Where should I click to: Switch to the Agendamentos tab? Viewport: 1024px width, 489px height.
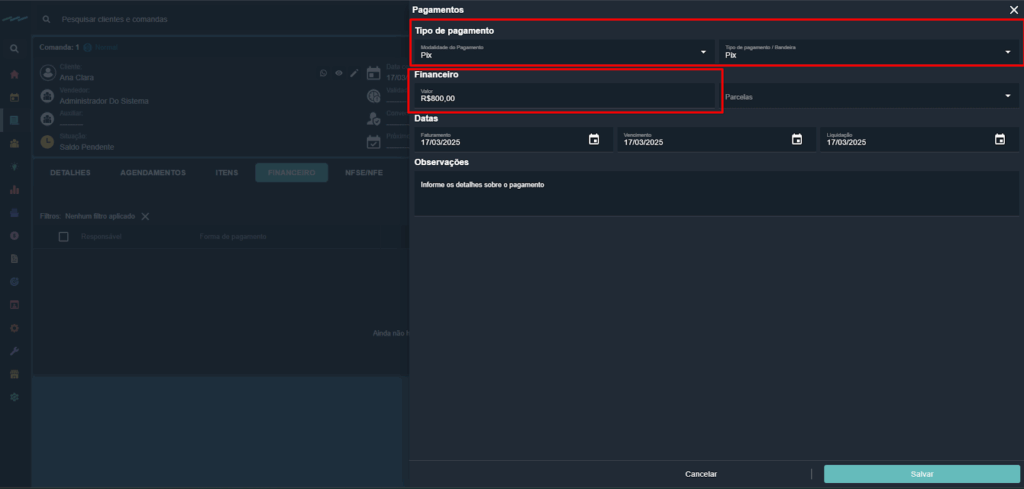pos(152,173)
